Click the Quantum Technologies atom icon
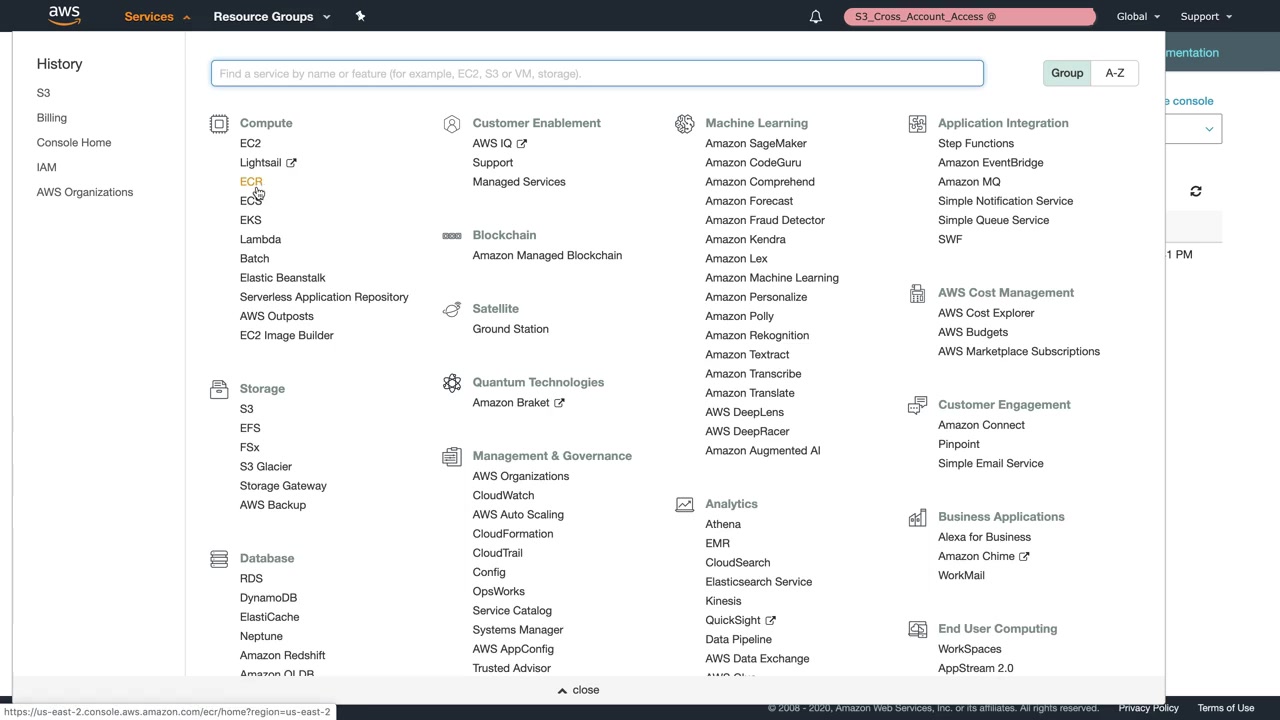The image size is (1280, 720). click(452, 383)
